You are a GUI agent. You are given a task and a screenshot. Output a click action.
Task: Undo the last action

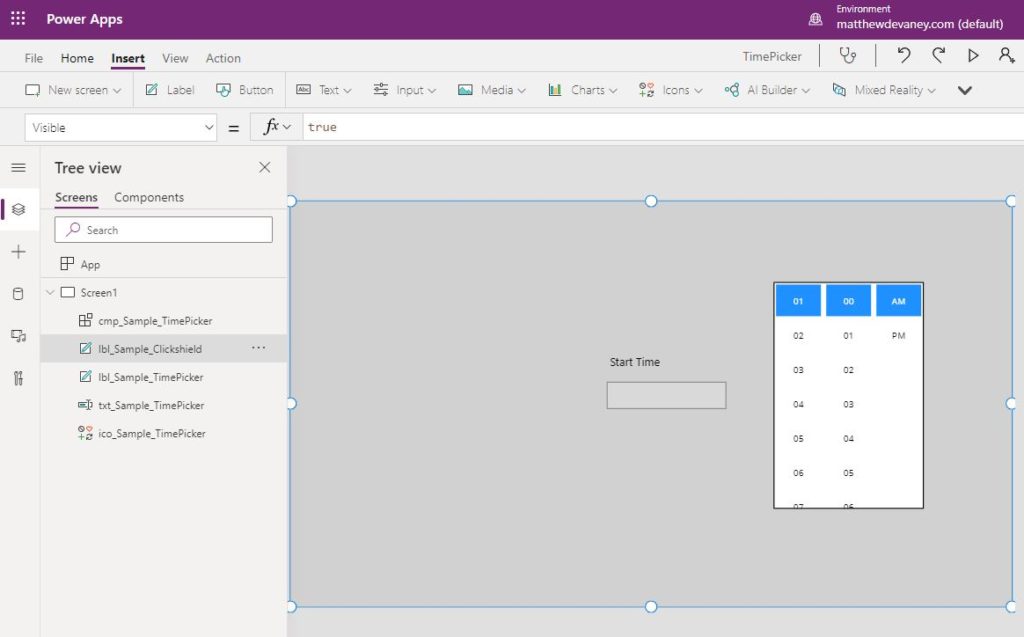coord(904,56)
